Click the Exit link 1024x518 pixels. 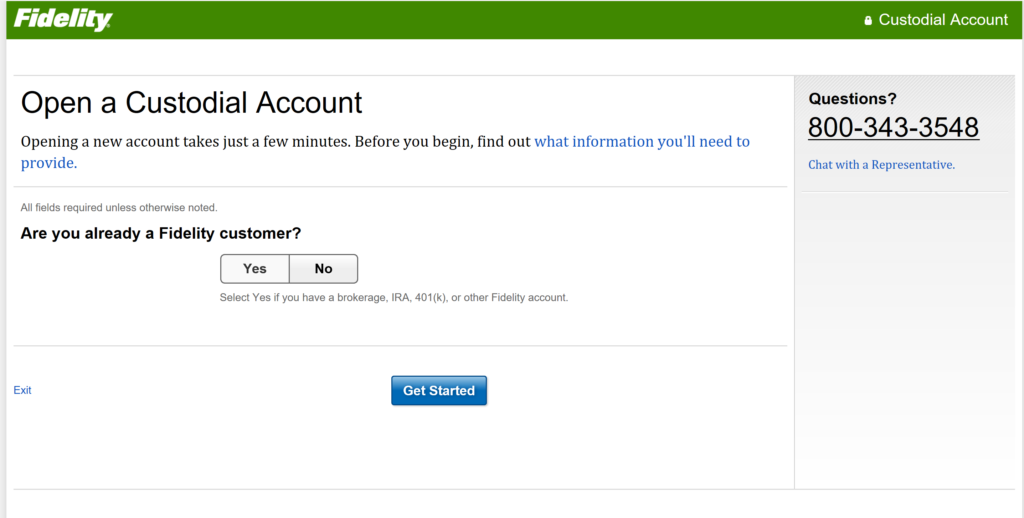click(22, 390)
